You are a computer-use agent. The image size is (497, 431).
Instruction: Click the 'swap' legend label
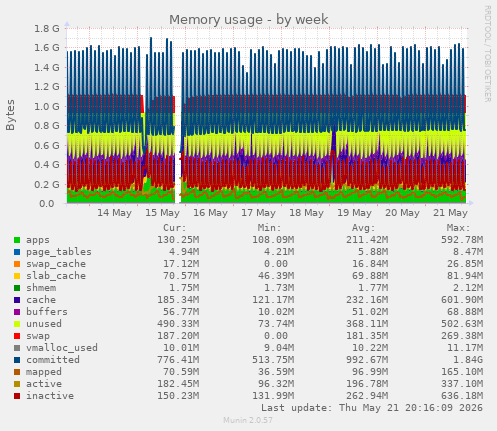38,336
